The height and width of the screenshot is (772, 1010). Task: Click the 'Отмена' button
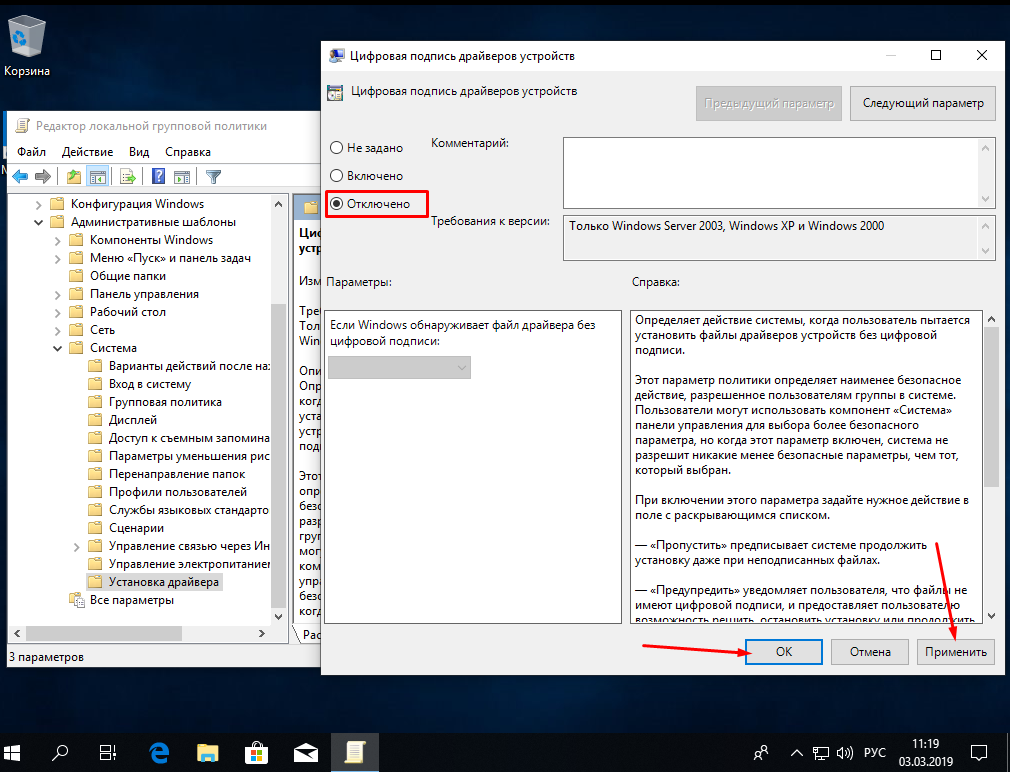[870, 652]
